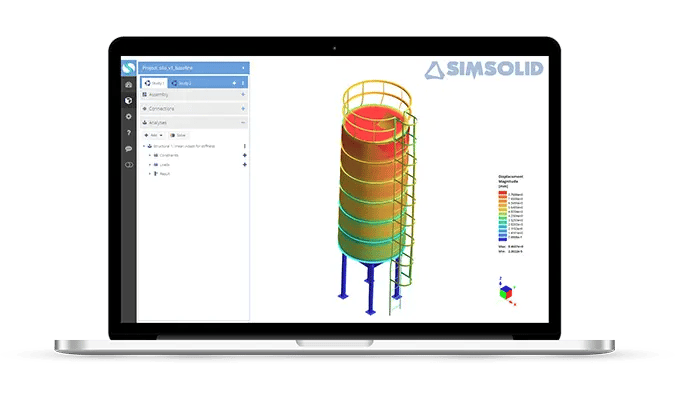Add a new study with plus icon
This screenshot has width=675, height=400.
(x=234, y=83)
